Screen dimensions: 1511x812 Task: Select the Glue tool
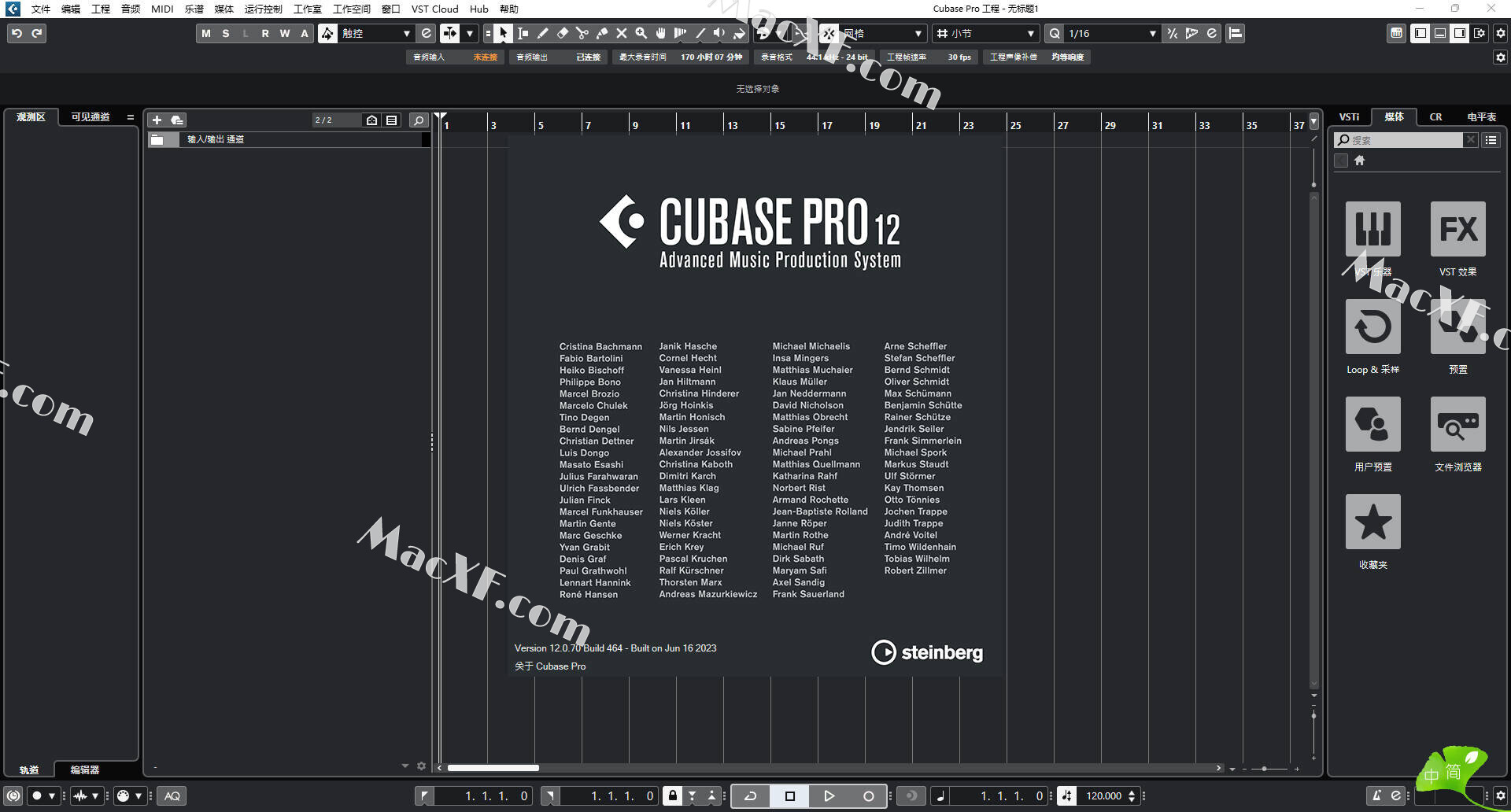point(602,33)
